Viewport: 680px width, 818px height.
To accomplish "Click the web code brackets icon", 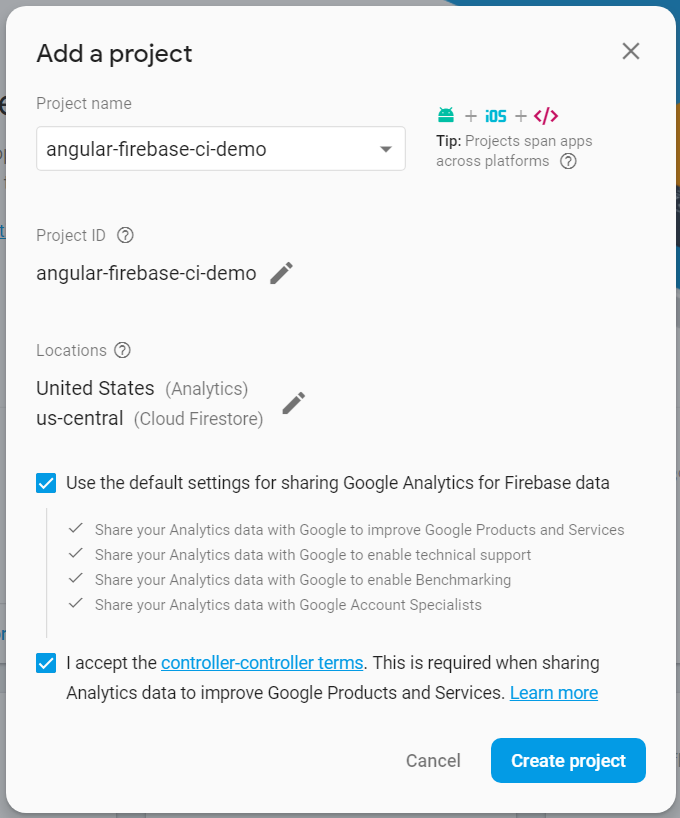I will pyautogui.click(x=546, y=115).
